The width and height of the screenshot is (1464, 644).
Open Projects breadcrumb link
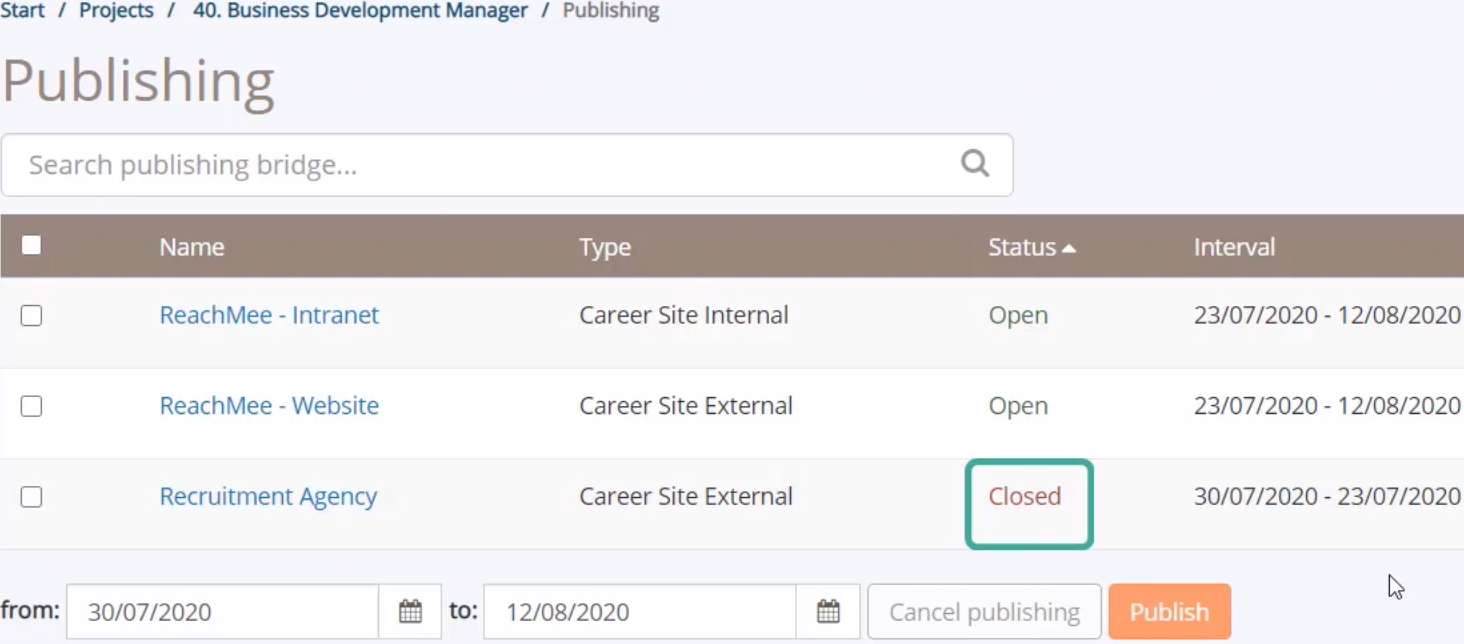pos(117,11)
